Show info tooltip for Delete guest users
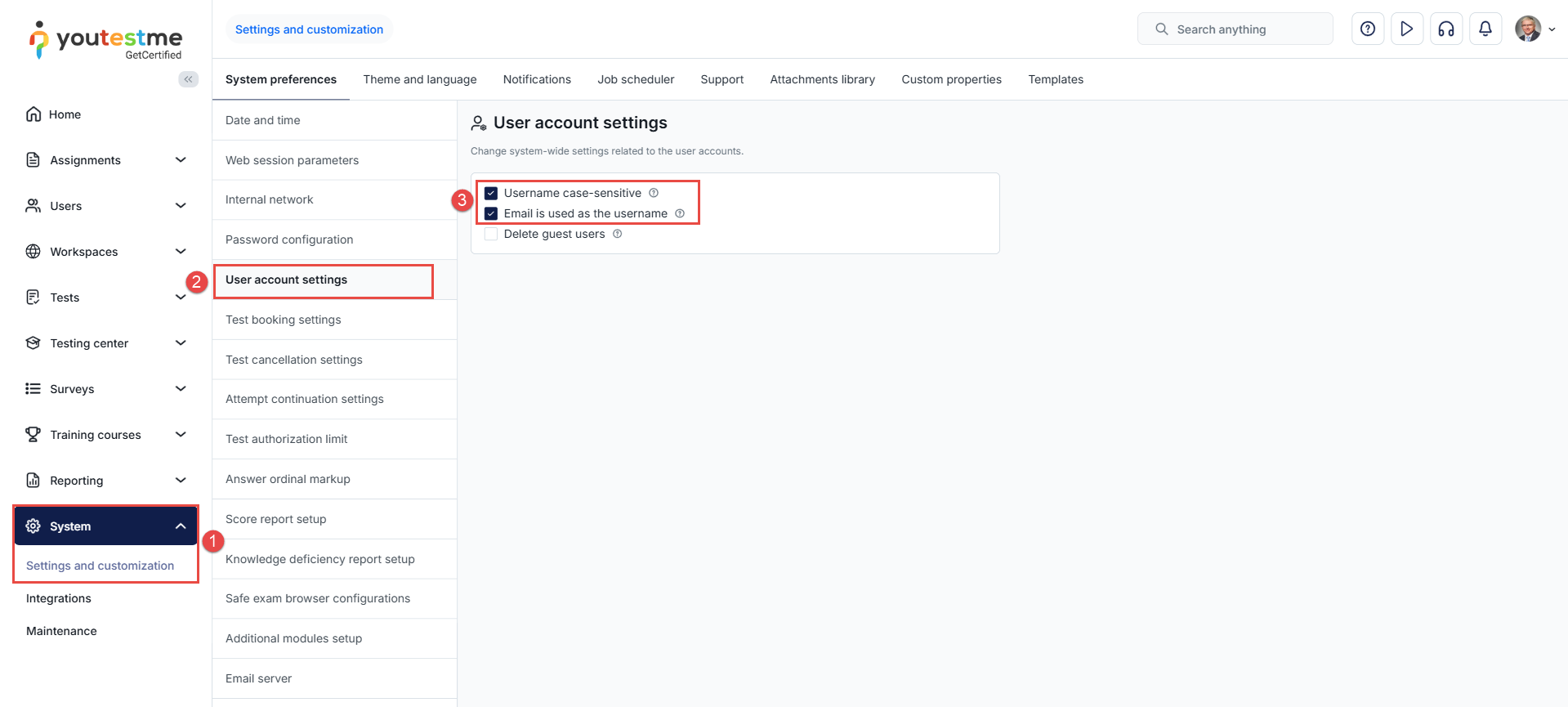Screen dimensions: 1568x707 618,234
